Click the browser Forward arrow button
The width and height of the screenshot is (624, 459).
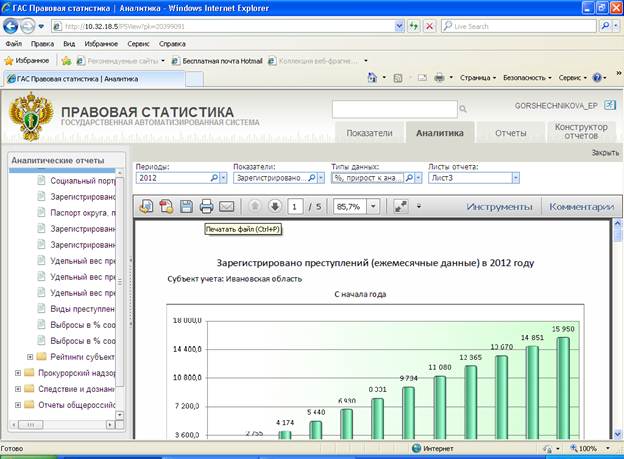click(27, 26)
